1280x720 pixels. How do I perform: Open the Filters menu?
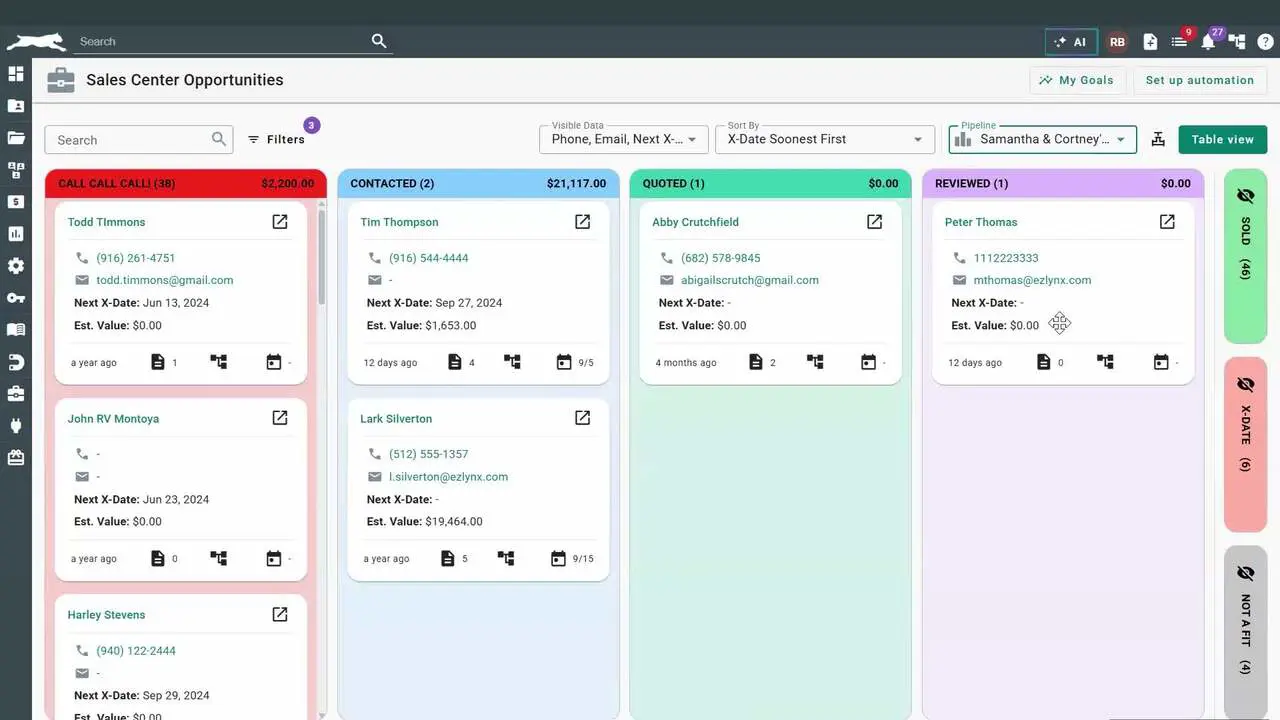point(276,139)
